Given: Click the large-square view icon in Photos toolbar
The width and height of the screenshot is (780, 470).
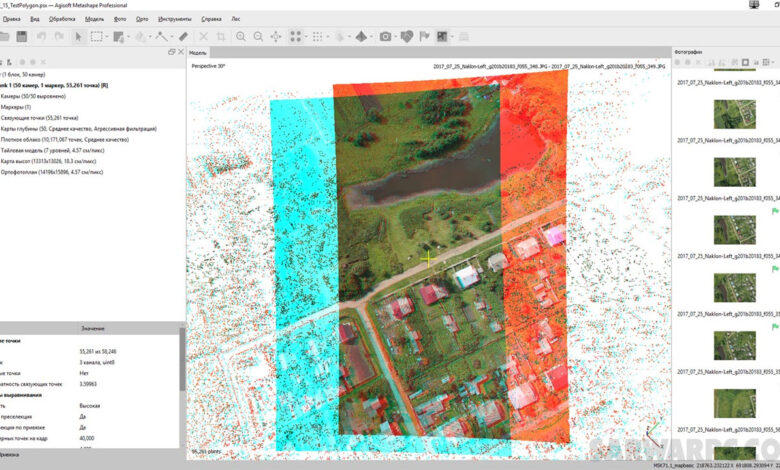Looking at the screenshot, I should [745, 62].
